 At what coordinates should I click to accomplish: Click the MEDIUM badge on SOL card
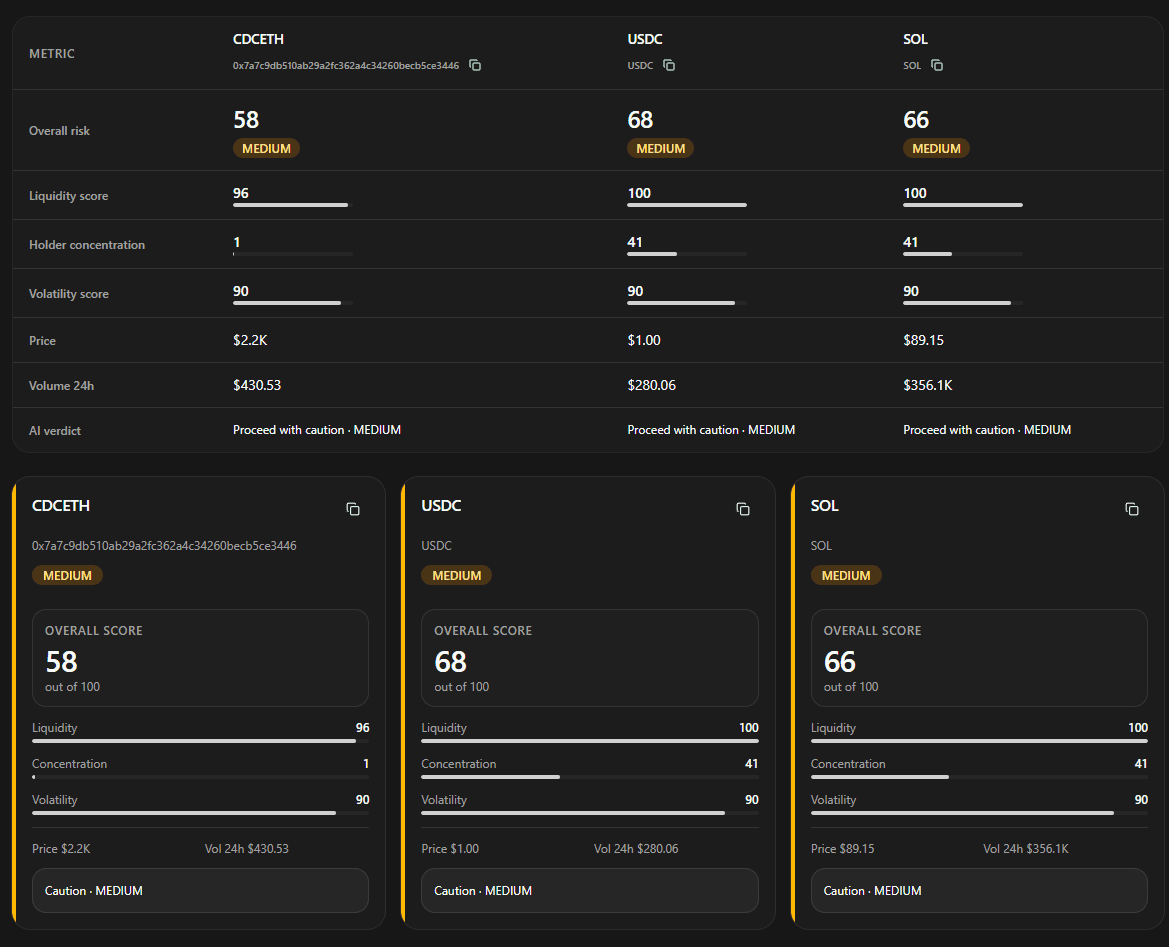pos(845,576)
